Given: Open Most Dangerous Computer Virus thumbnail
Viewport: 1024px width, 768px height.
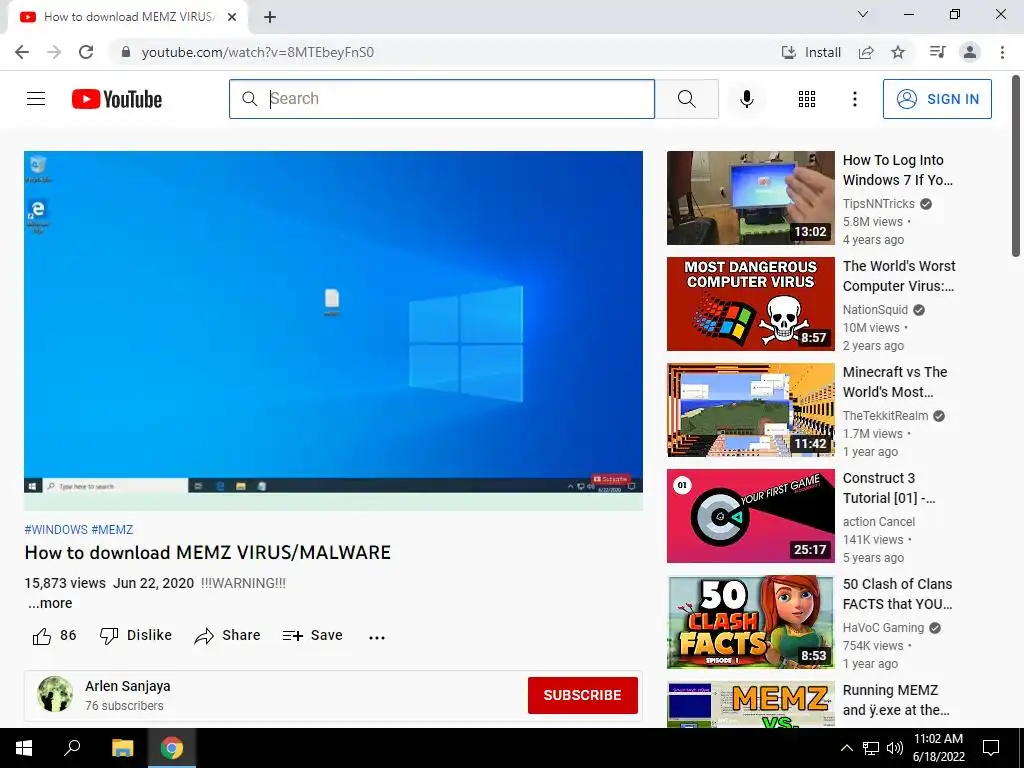Looking at the screenshot, I should point(750,304).
